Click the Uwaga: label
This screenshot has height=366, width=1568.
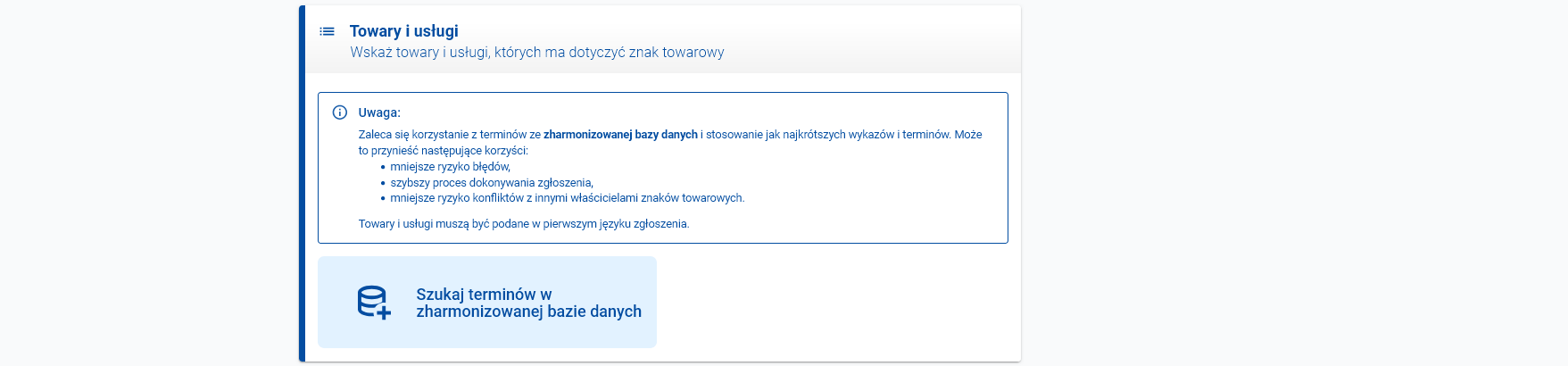tap(379, 112)
